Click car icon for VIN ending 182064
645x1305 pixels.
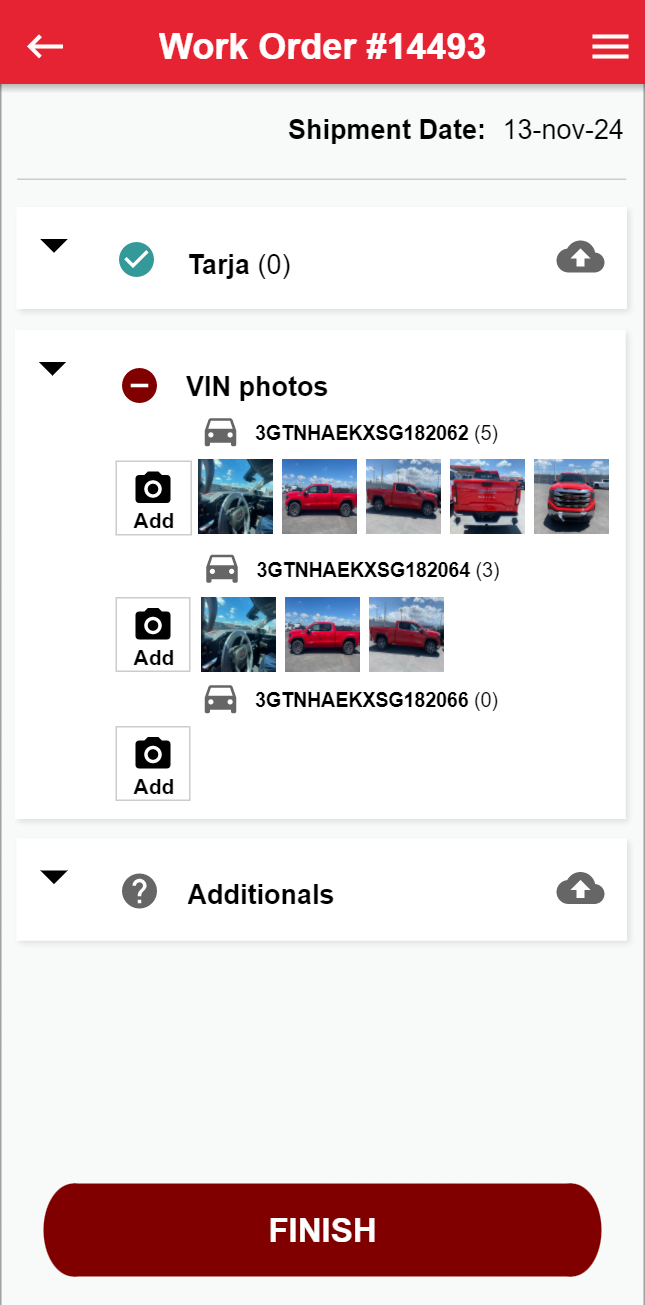click(222, 569)
